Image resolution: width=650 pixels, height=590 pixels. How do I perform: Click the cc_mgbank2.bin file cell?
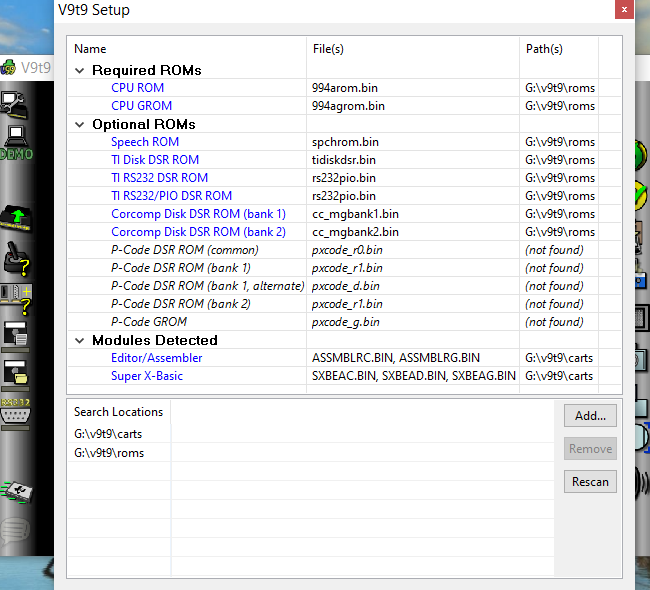(x=355, y=232)
